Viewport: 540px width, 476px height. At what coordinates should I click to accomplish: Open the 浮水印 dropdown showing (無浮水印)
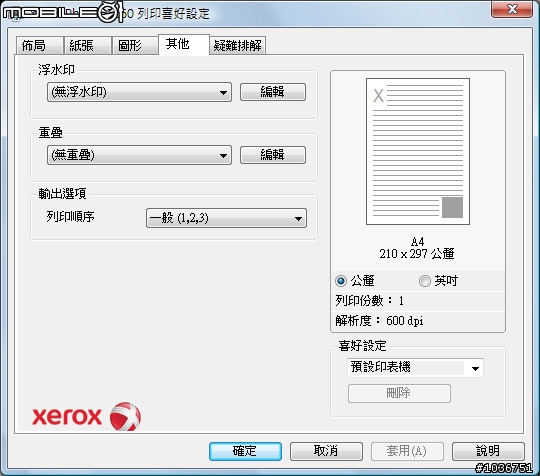coord(139,92)
